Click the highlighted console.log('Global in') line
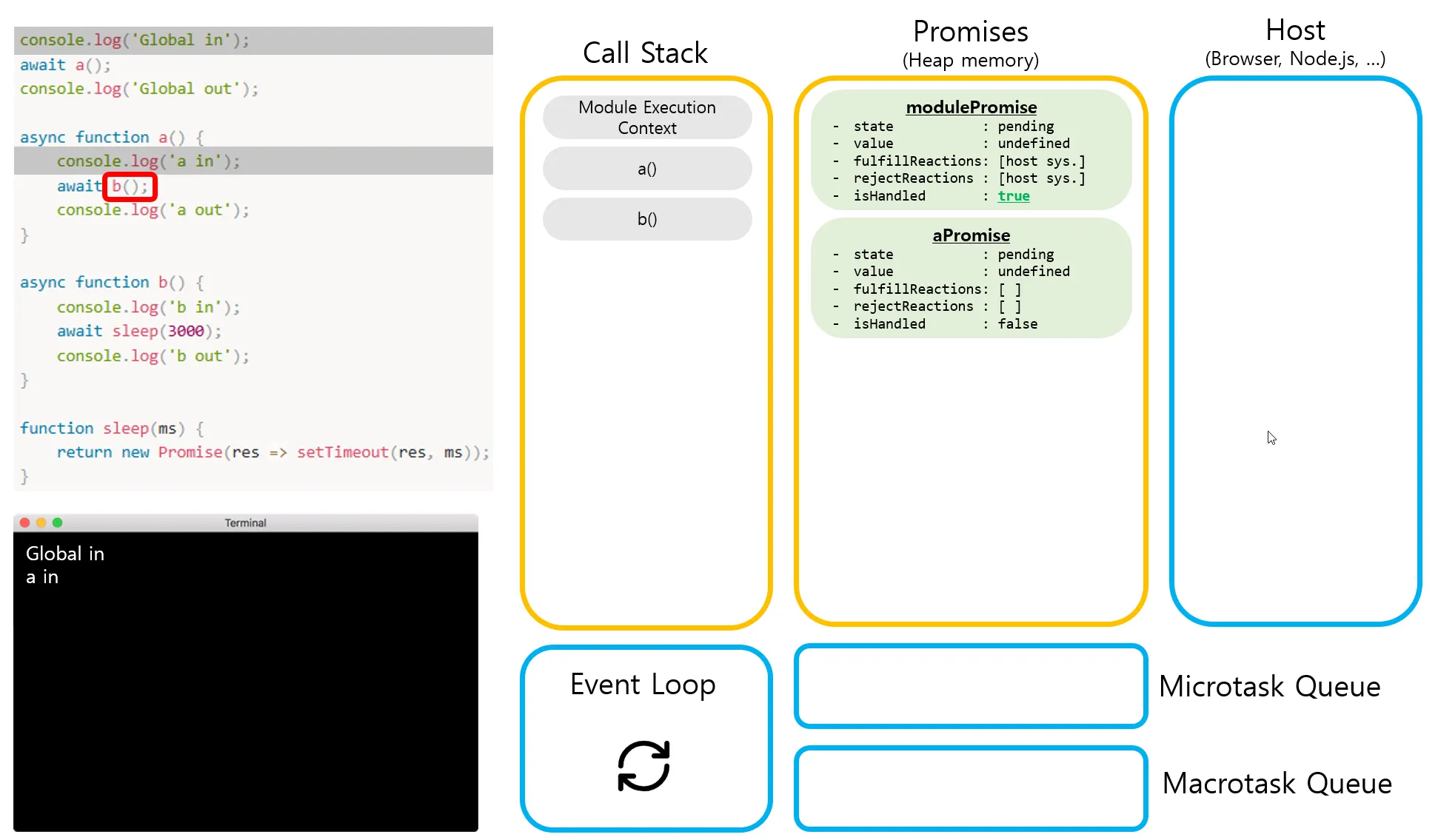The image size is (1438, 840). pos(135,40)
